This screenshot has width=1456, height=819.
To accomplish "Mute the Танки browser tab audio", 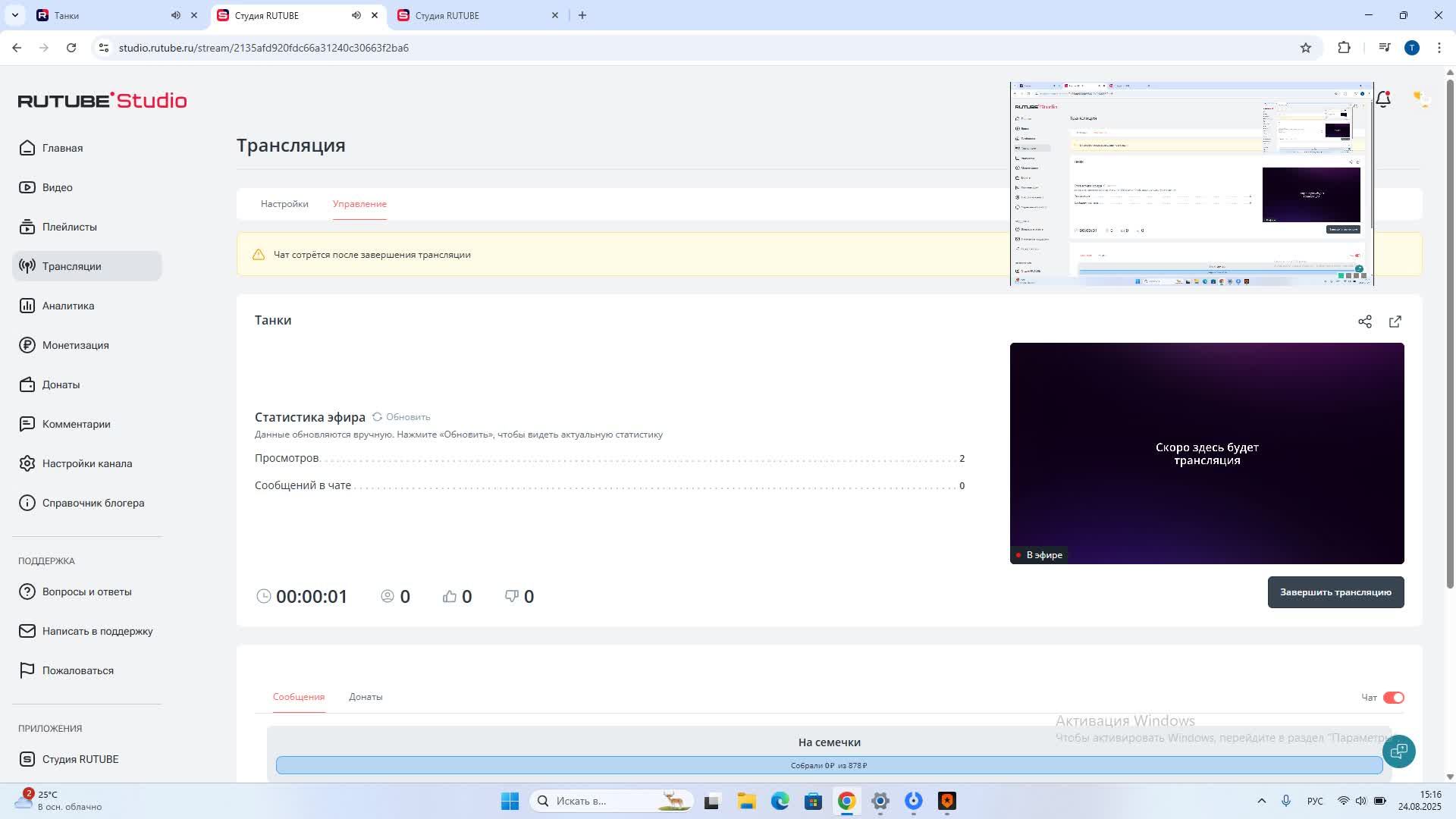I will point(175,15).
